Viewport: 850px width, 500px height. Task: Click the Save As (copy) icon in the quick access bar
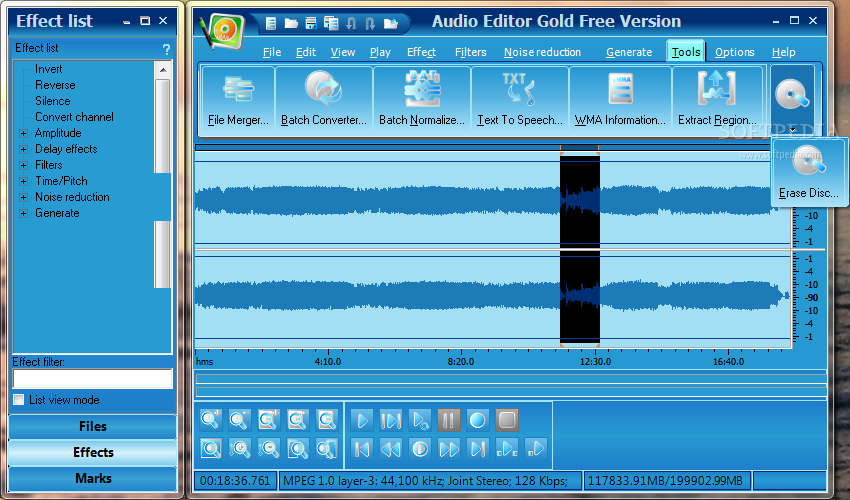coord(331,23)
